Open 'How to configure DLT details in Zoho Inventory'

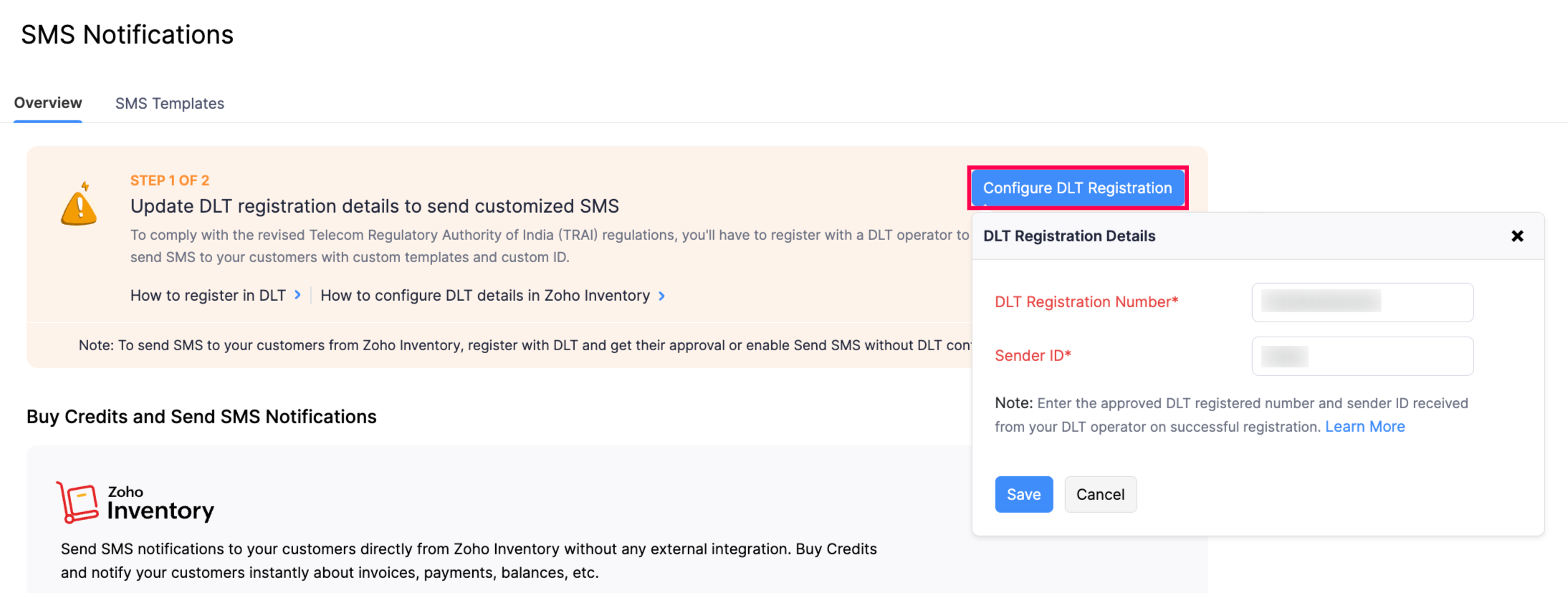click(485, 296)
